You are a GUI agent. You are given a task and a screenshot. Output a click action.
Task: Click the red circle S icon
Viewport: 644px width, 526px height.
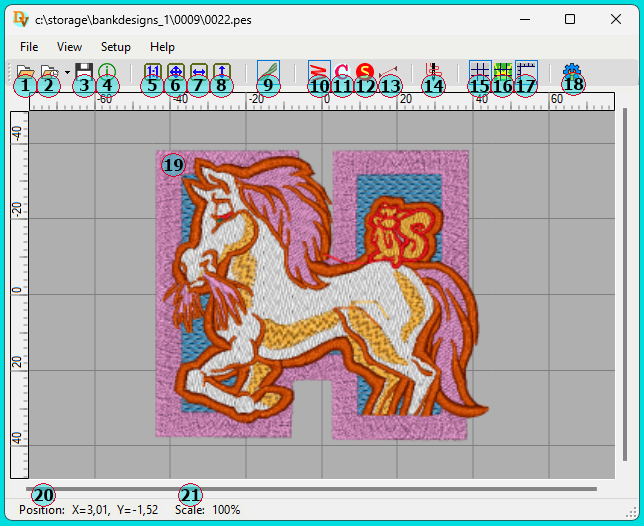(x=365, y=72)
